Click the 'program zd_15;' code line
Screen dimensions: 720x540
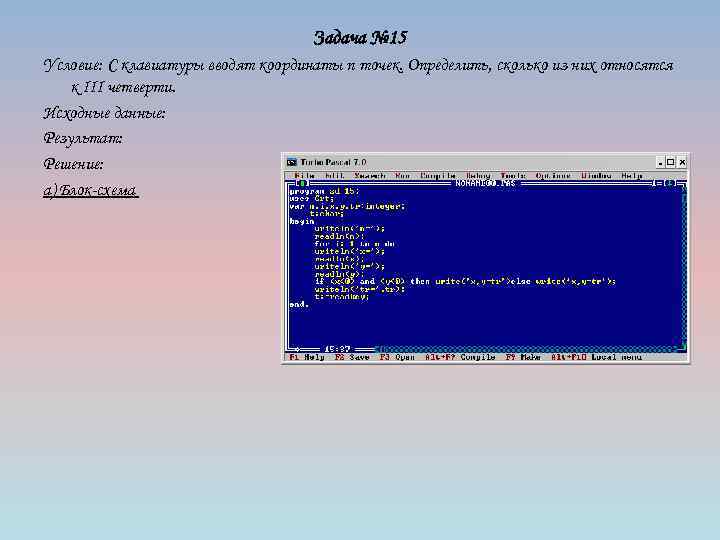point(324,191)
